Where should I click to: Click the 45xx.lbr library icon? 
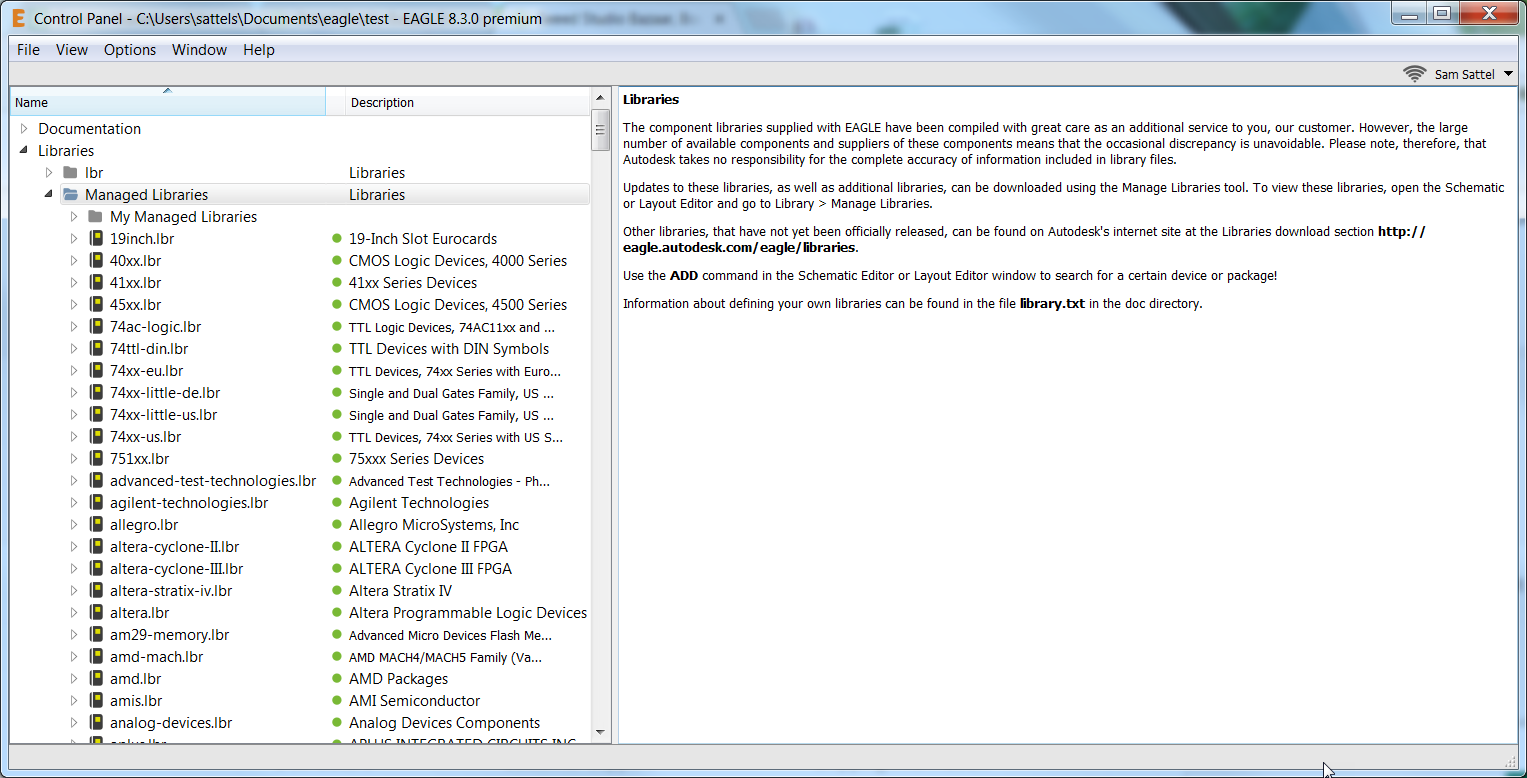click(96, 305)
